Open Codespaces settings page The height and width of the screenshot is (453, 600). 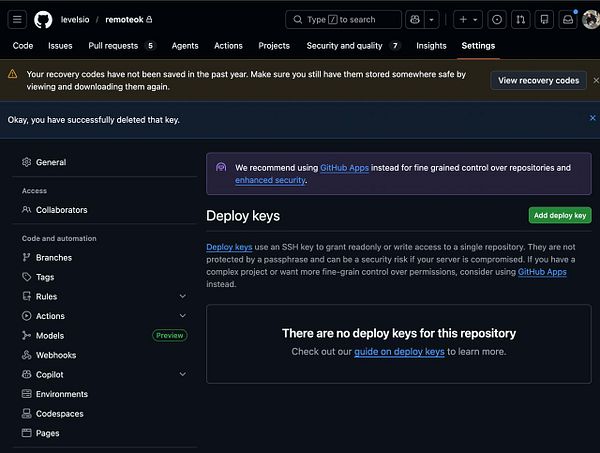[x=60, y=414]
